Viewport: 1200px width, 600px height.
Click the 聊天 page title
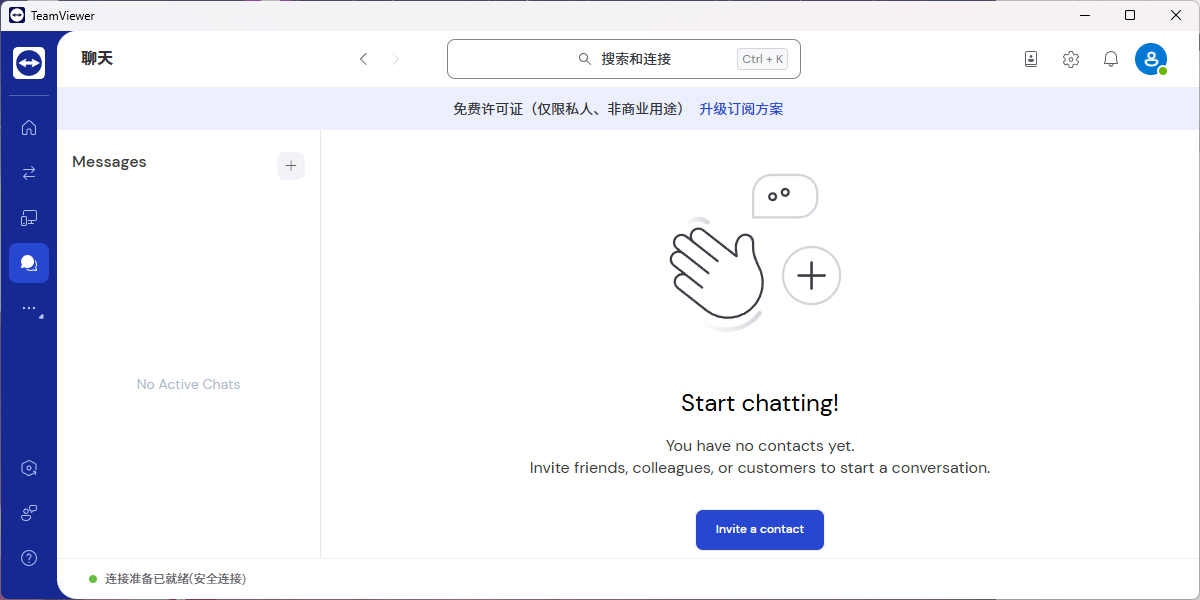pyautogui.click(x=97, y=58)
